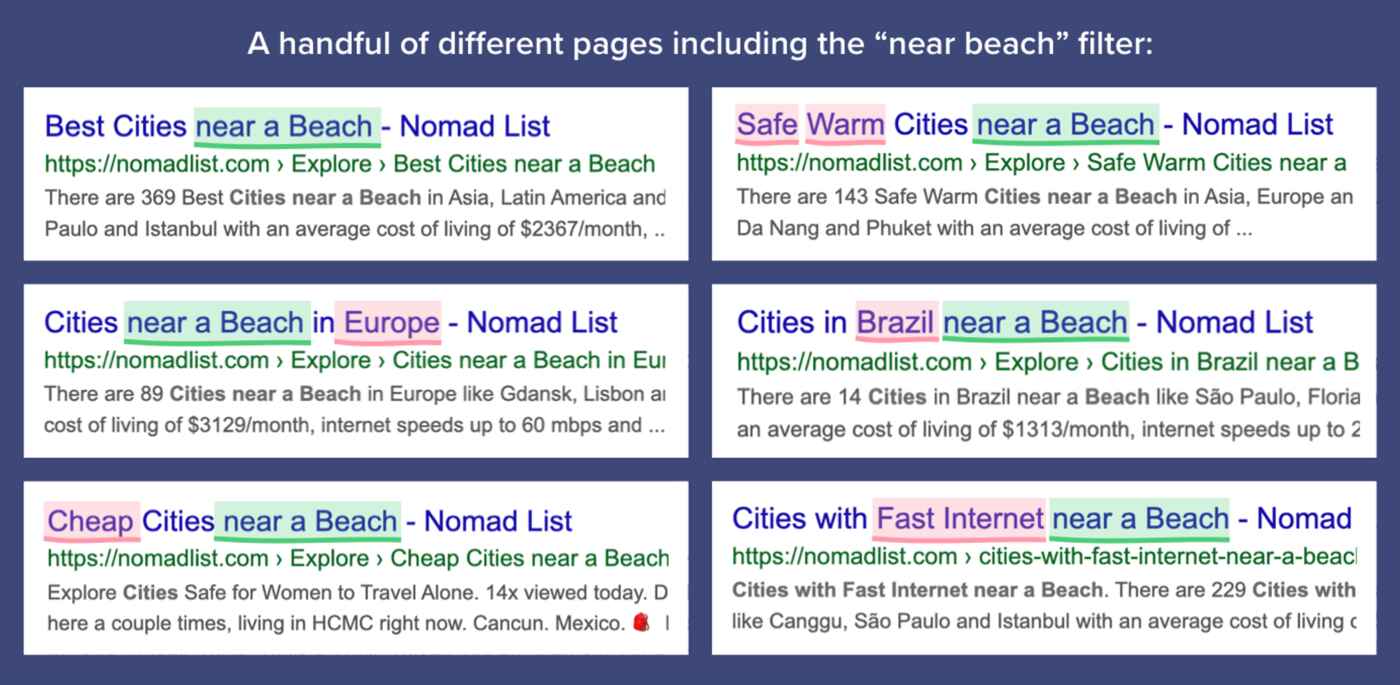
Task: Click the pink-highlighted word 'Cheap'
Action: click(91, 521)
